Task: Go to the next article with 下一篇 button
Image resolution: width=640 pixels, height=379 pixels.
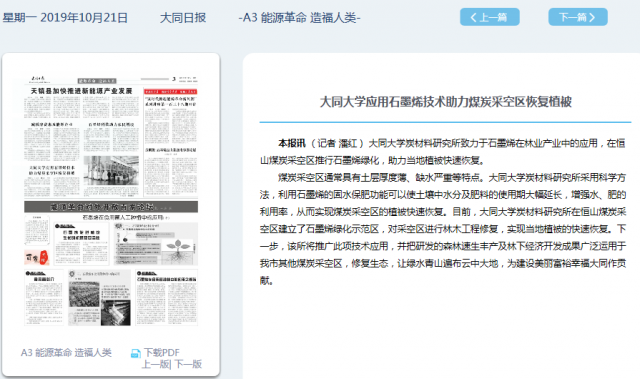Action: pos(578,17)
